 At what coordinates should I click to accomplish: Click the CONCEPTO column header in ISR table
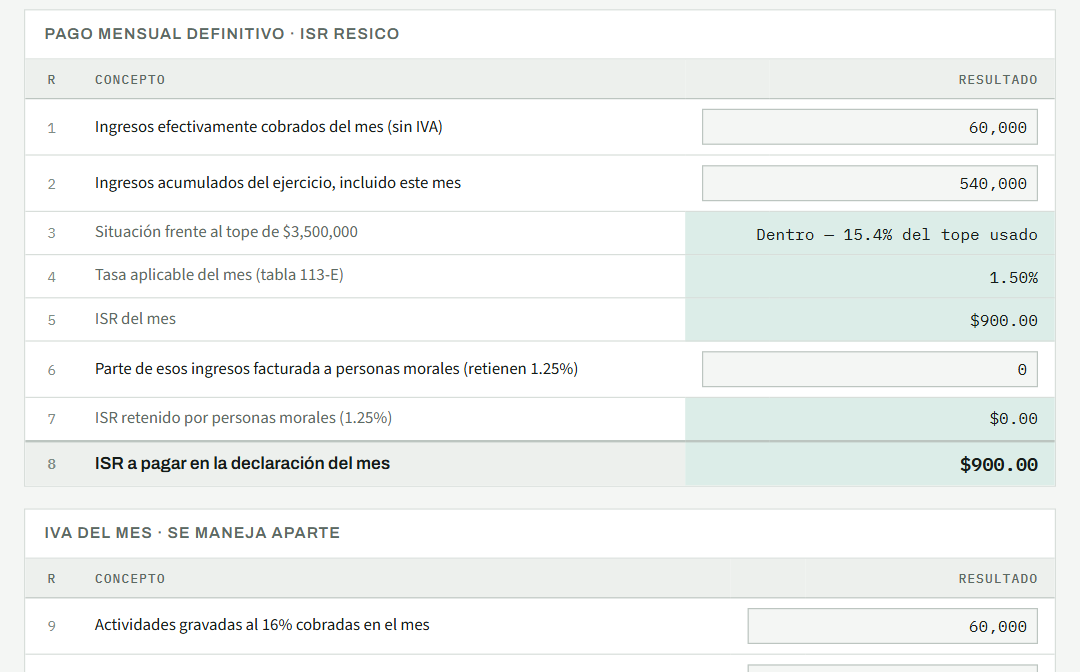tap(130, 80)
